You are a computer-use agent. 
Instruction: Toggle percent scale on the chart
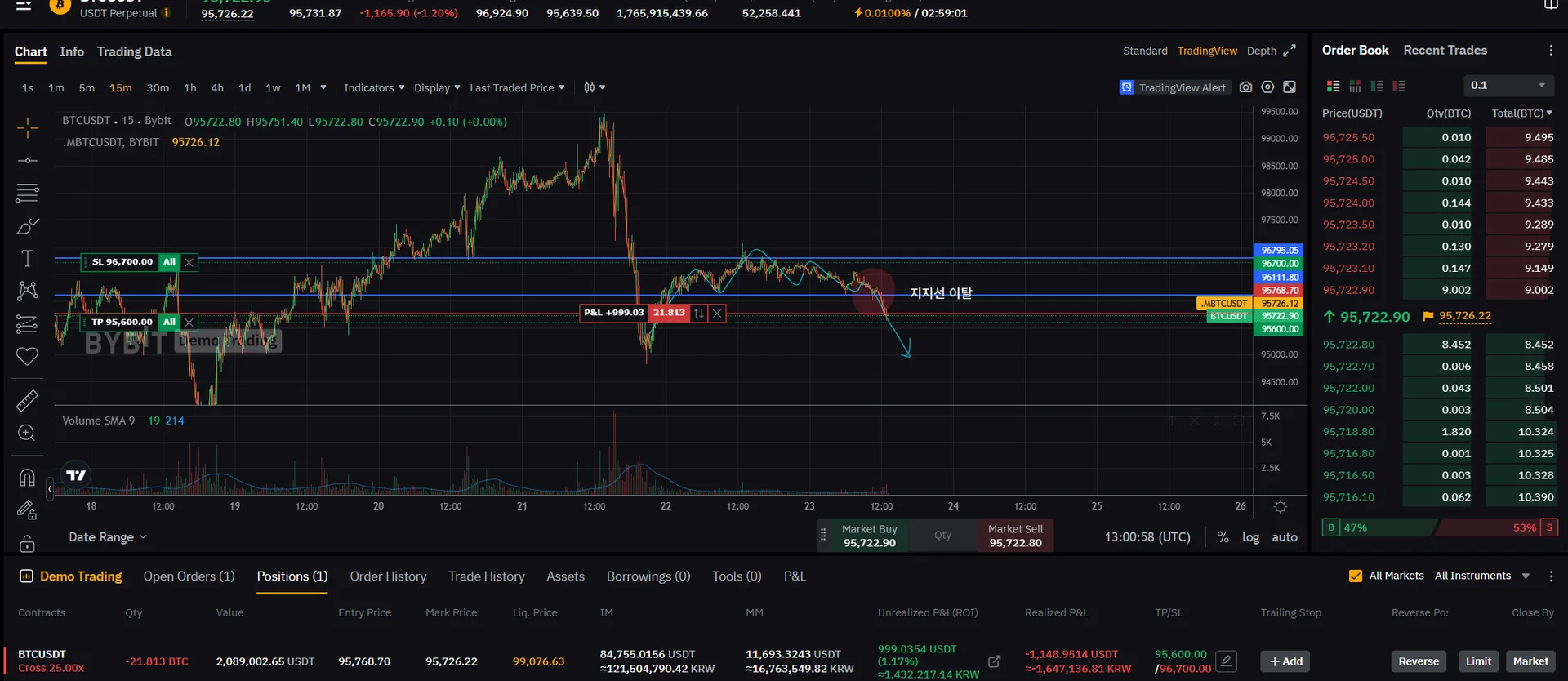click(x=1223, y=537)
